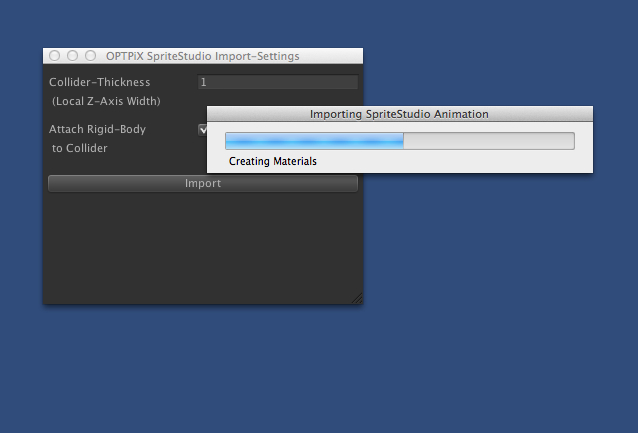The height and width of the screenshot is (433, 638).
Task: Zoom the Import-Settings window
Action: (x=90, y=56)
